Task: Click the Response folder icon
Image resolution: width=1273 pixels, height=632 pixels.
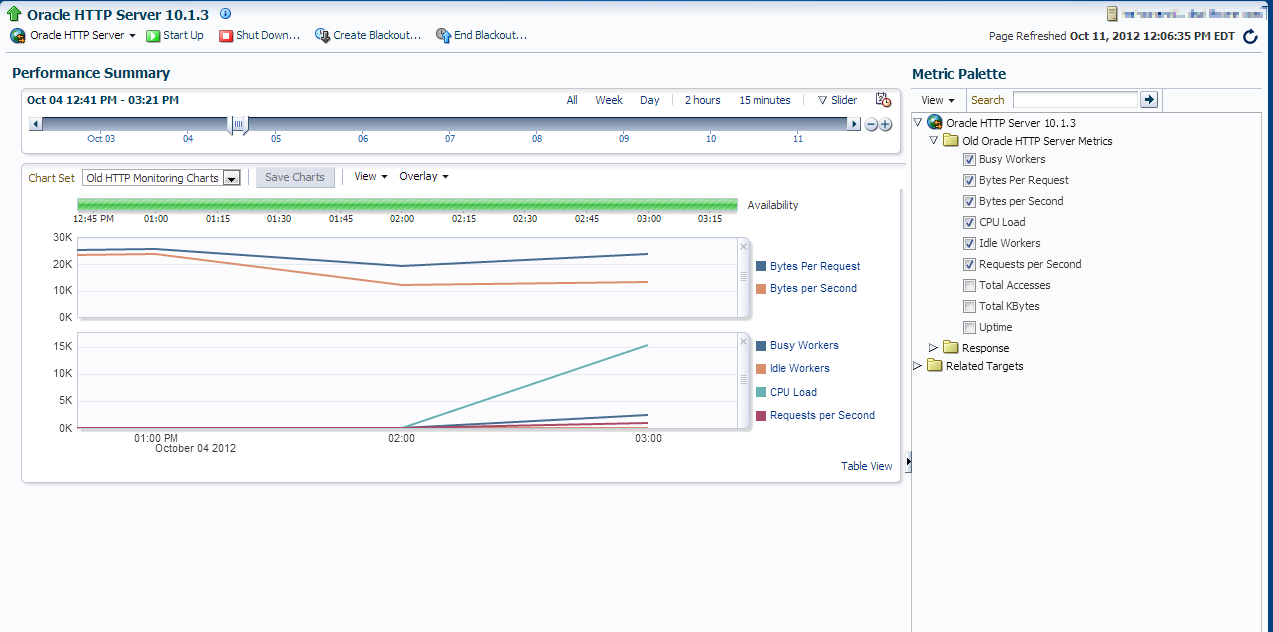Action: click(x=951, y=348)
